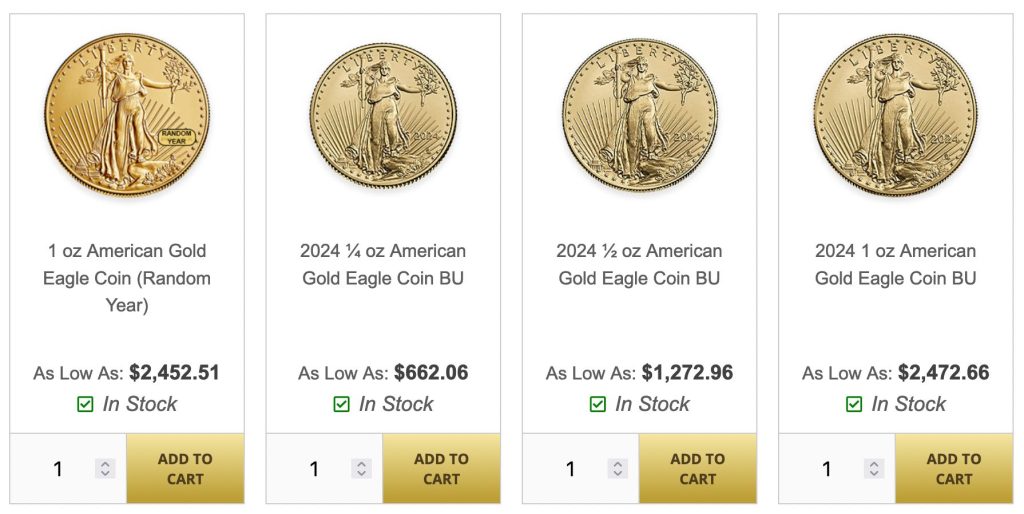
Task: Click the 2024 1 oz Gold Eagle coin image
Action: pos(895,114)
